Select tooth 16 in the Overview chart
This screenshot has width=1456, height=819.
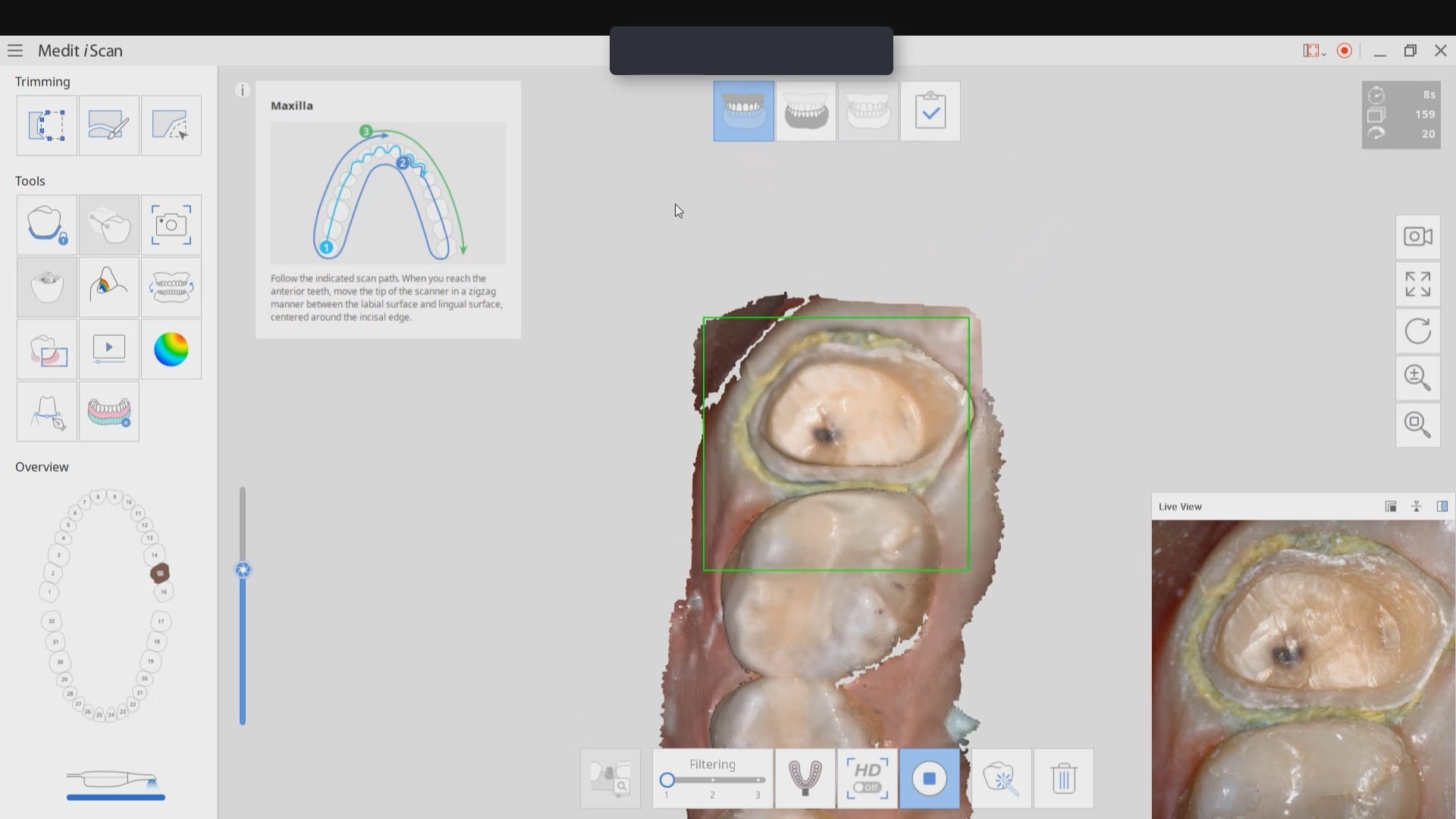click(x=164, y=591)
